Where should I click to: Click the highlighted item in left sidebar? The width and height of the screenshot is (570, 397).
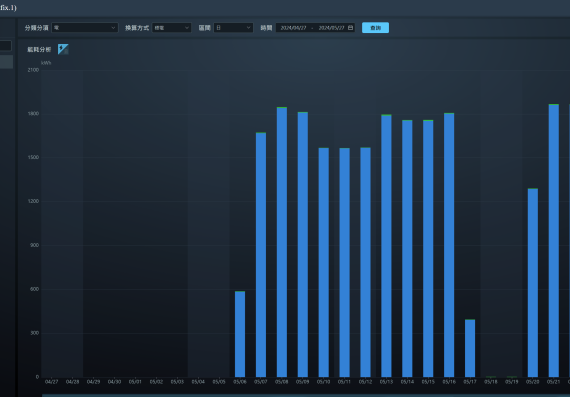point(6,62)
